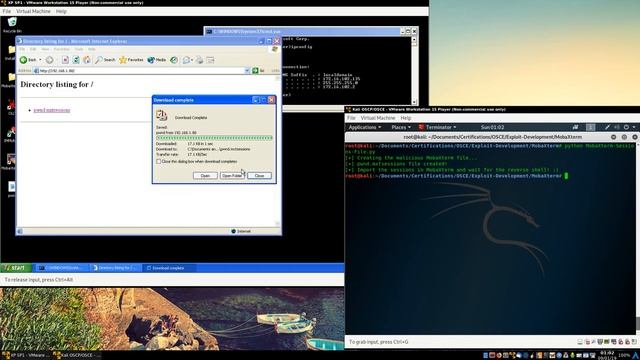Click the clock Sun 01:02 in Kali panel
This screenshot has width=640, height=360.
pyautogui.click(x=492, y=127)
